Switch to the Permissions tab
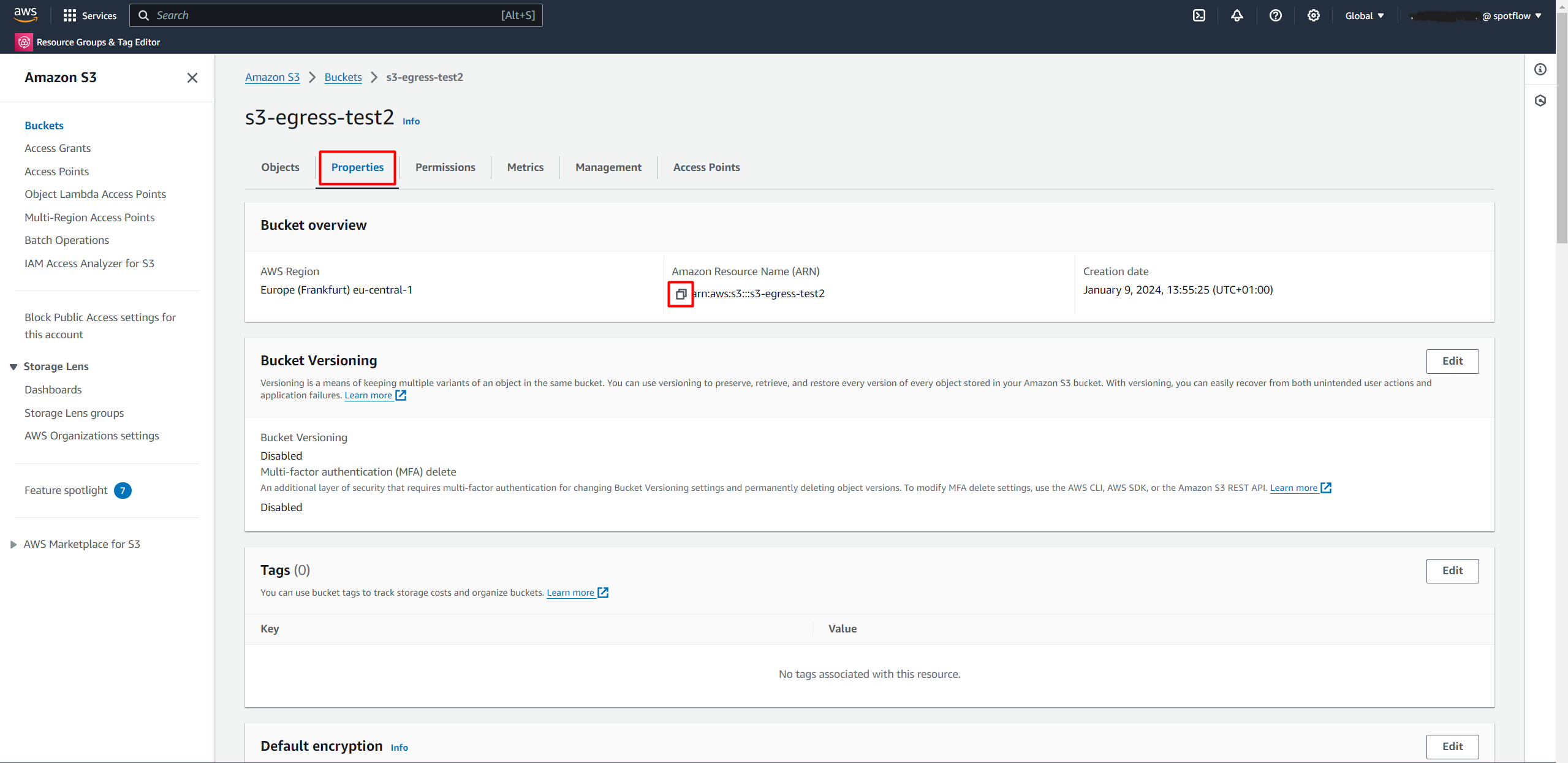Image resolution: width=1568 pixels, height=763 pixels. pyautogui.click(x=445, y=167)
